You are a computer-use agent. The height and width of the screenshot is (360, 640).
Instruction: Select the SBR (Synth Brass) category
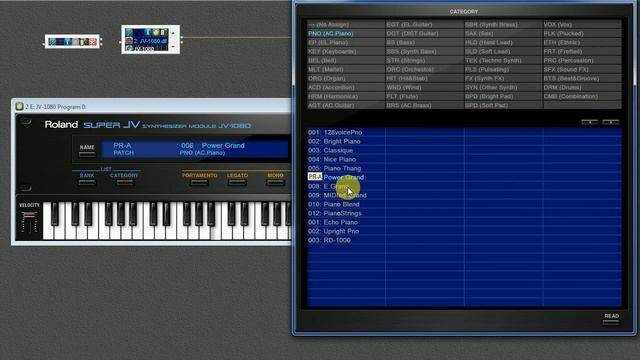[x=503, y=24]
